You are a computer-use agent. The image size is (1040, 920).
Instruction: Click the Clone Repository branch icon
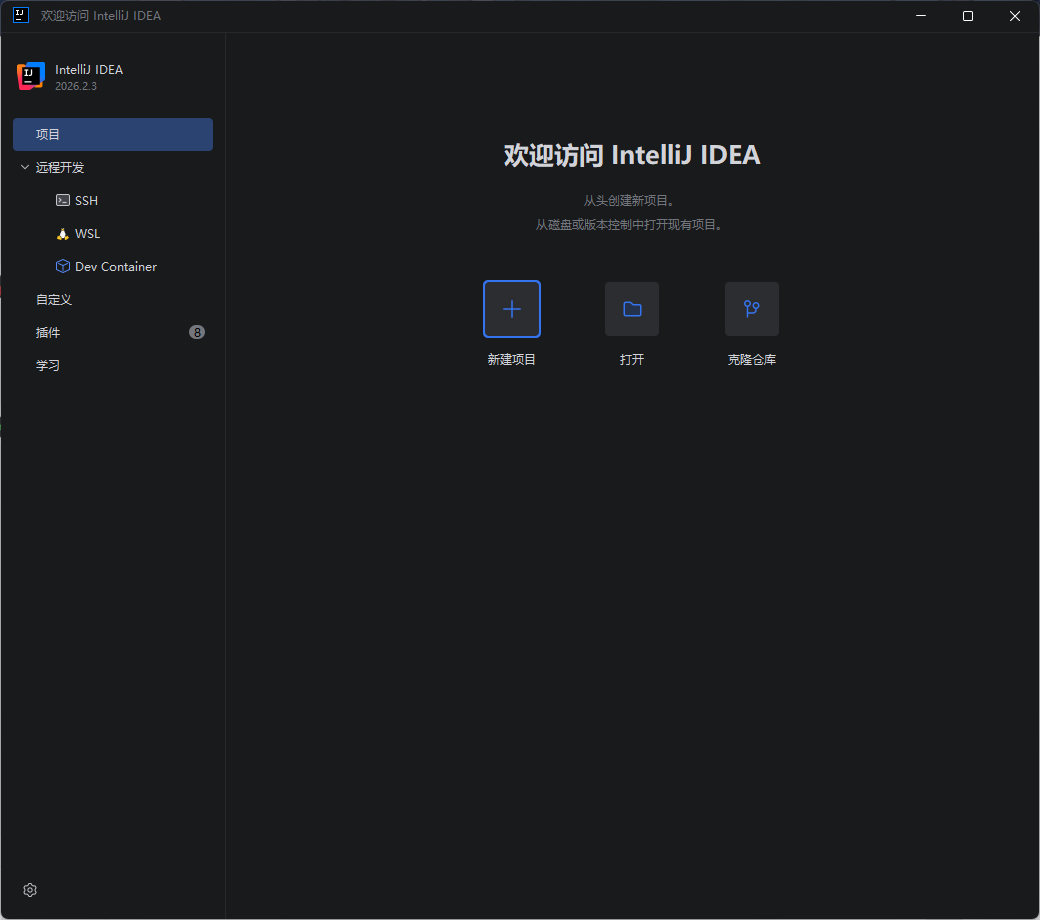[751, 309]
